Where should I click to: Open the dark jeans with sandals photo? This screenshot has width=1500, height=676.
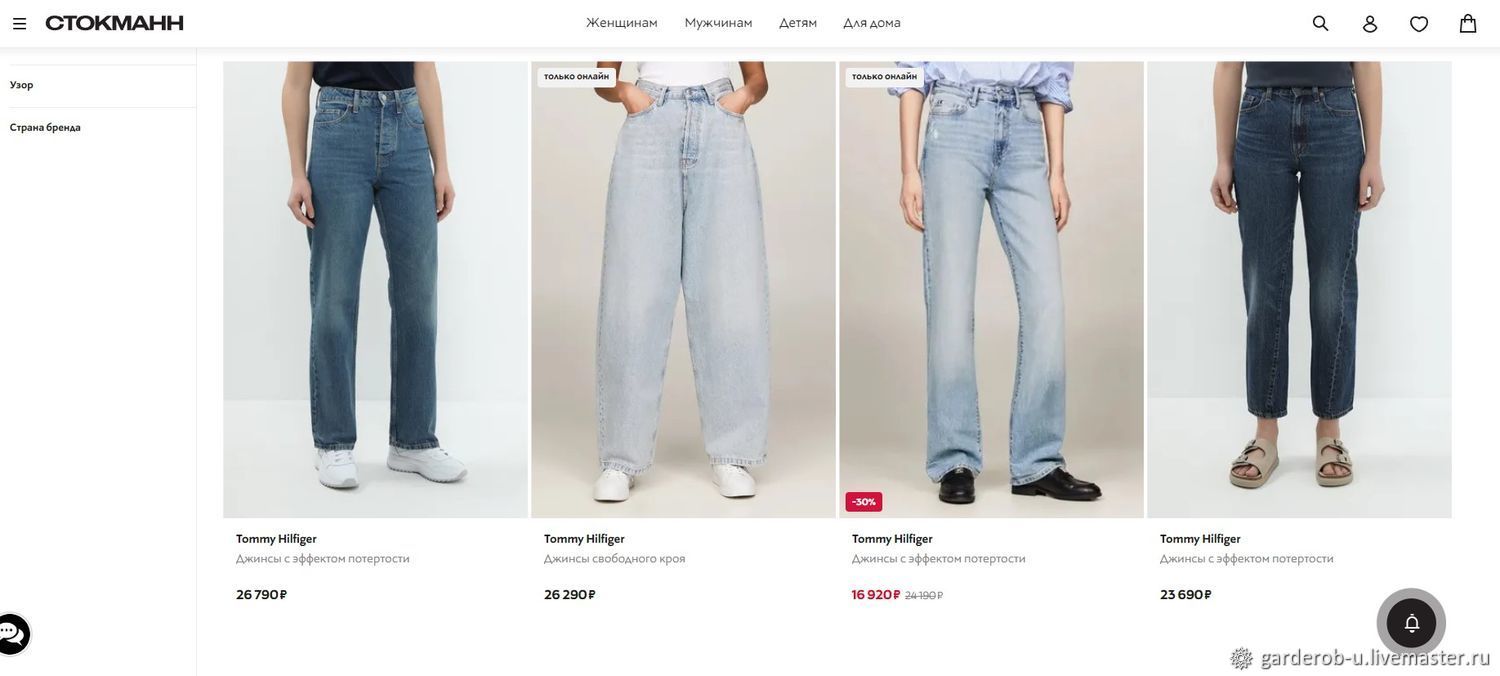[x=1299, y=290]
